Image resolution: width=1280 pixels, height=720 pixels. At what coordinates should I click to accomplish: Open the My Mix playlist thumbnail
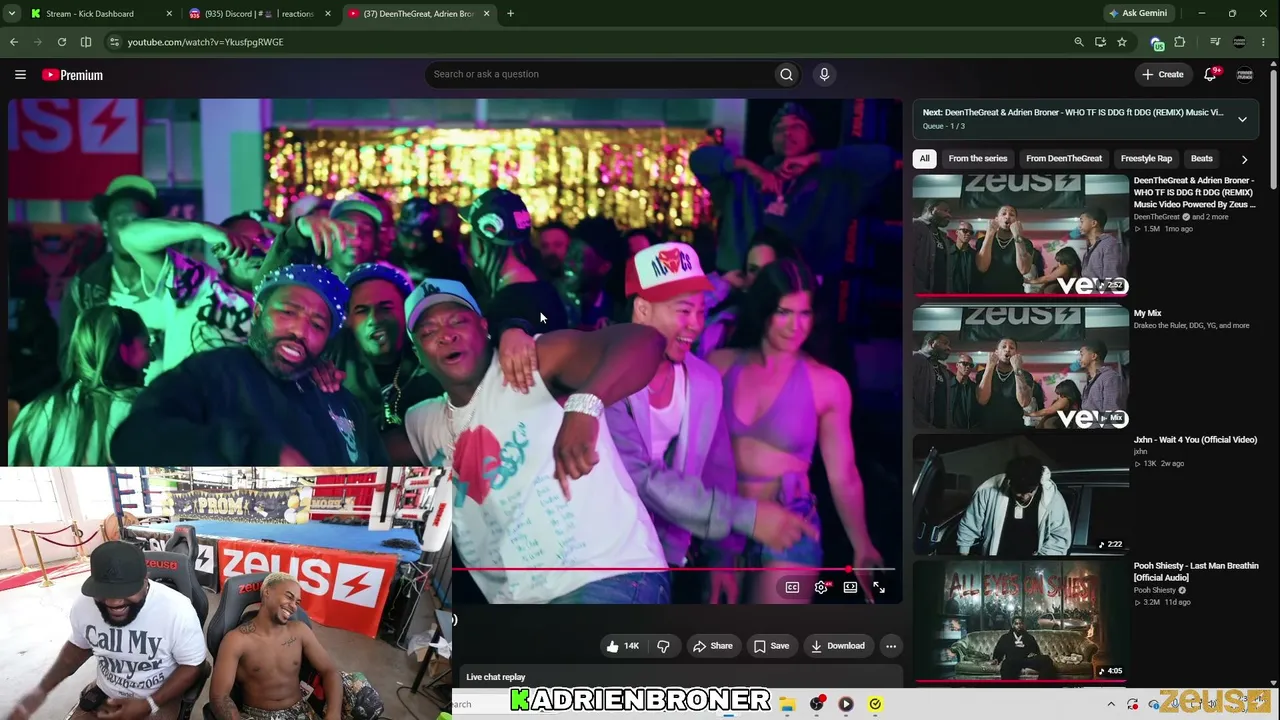pos(1020,367)
